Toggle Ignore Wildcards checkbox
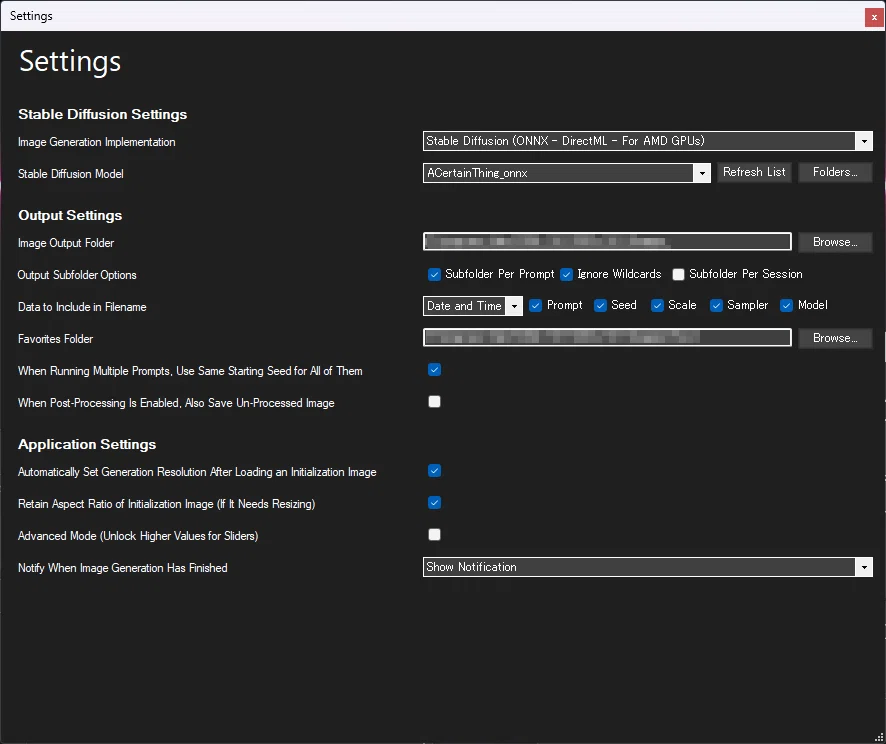Viewport: 886px width, 744px height. click(x=566, y=275)
